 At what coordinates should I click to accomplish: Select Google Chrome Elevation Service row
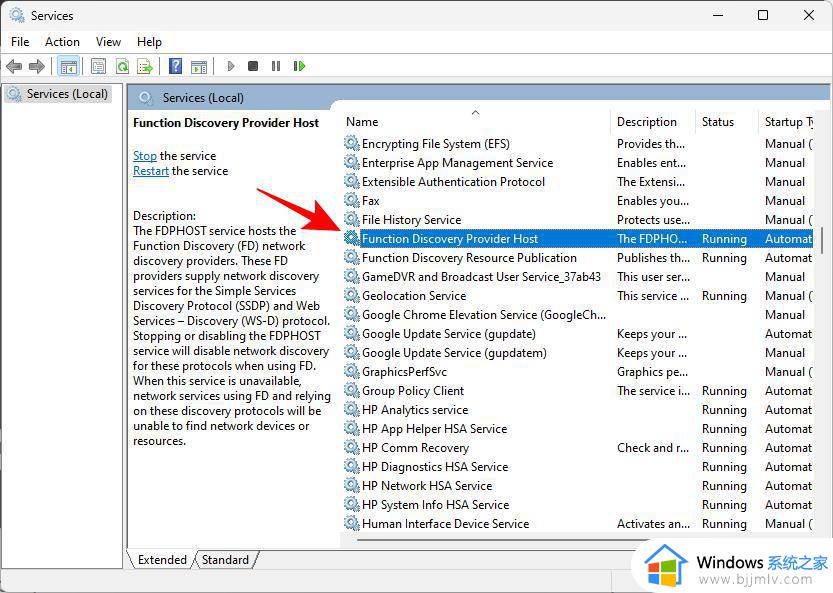(x=578, y=315)
